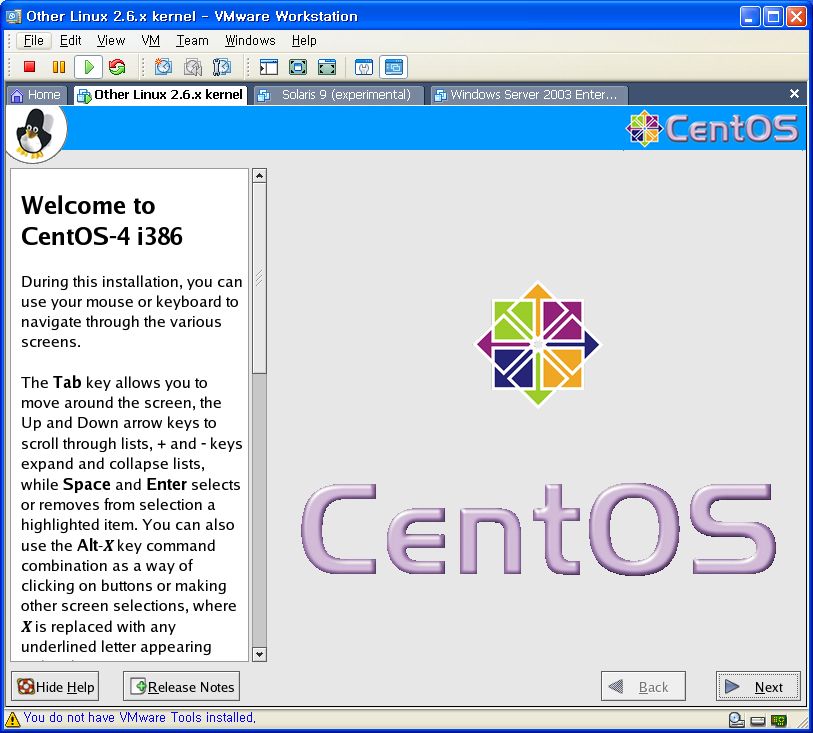Expand the Team menu
The width and height of the screenshot is (813, 733).
[192, 41]
